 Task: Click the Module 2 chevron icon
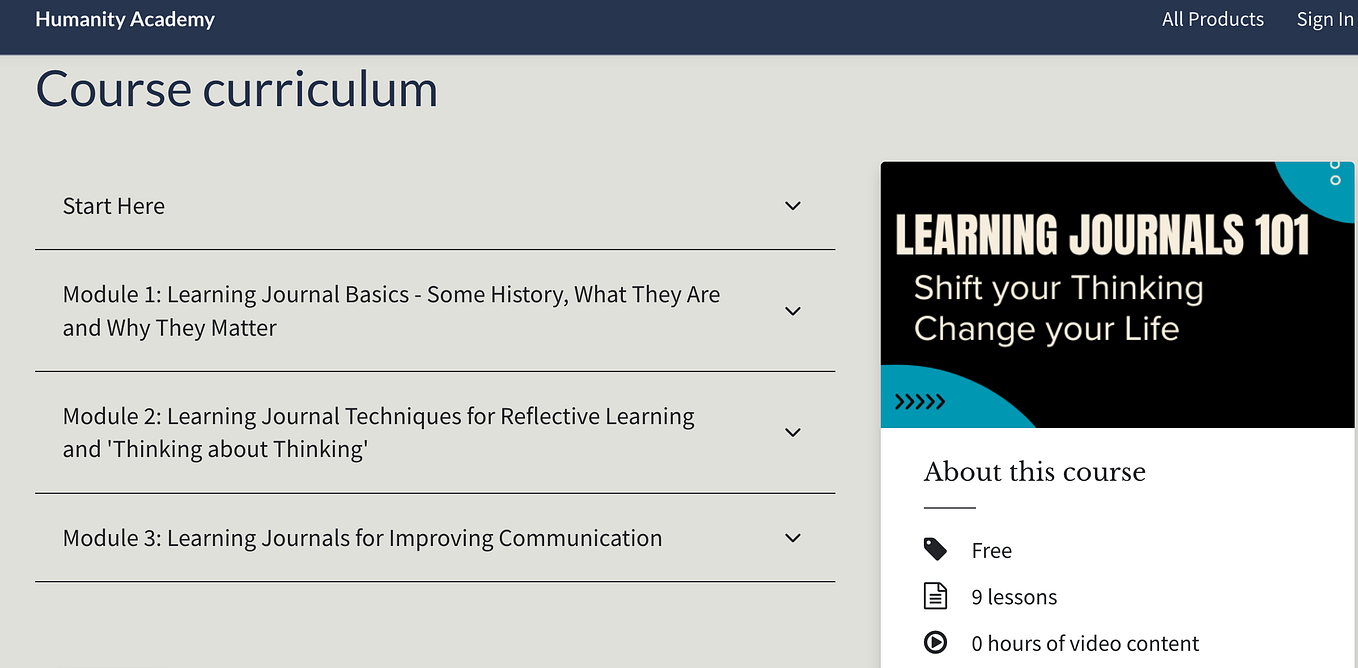(x=792, y=432)
